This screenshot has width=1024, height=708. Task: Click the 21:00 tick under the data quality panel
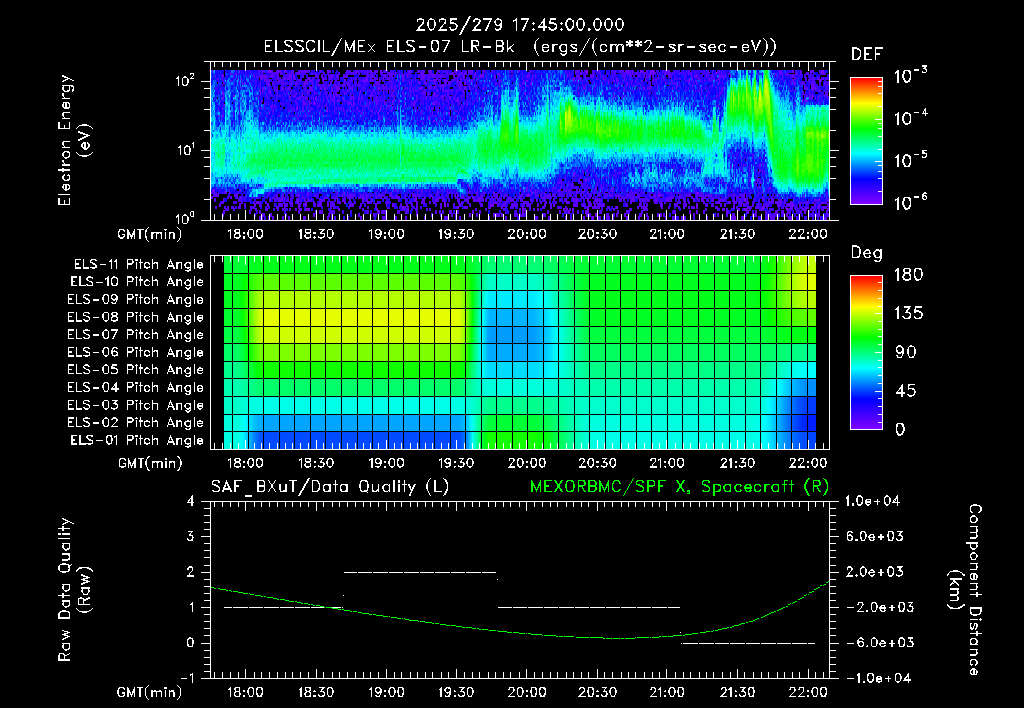[667, 692]
